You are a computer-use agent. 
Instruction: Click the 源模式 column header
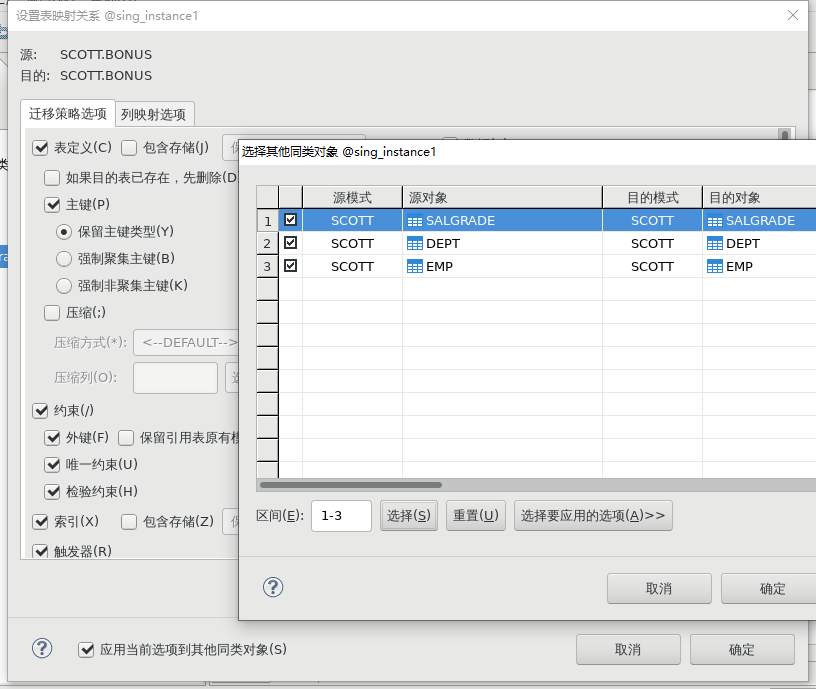(x=352, y=198)
